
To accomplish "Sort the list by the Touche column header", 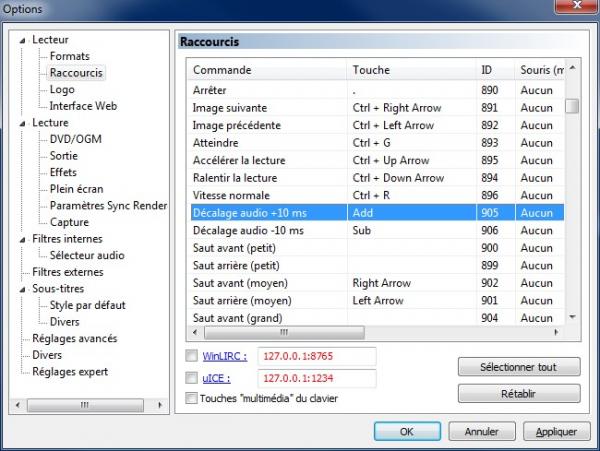I will pyautogui.click(x=410, y=70).
